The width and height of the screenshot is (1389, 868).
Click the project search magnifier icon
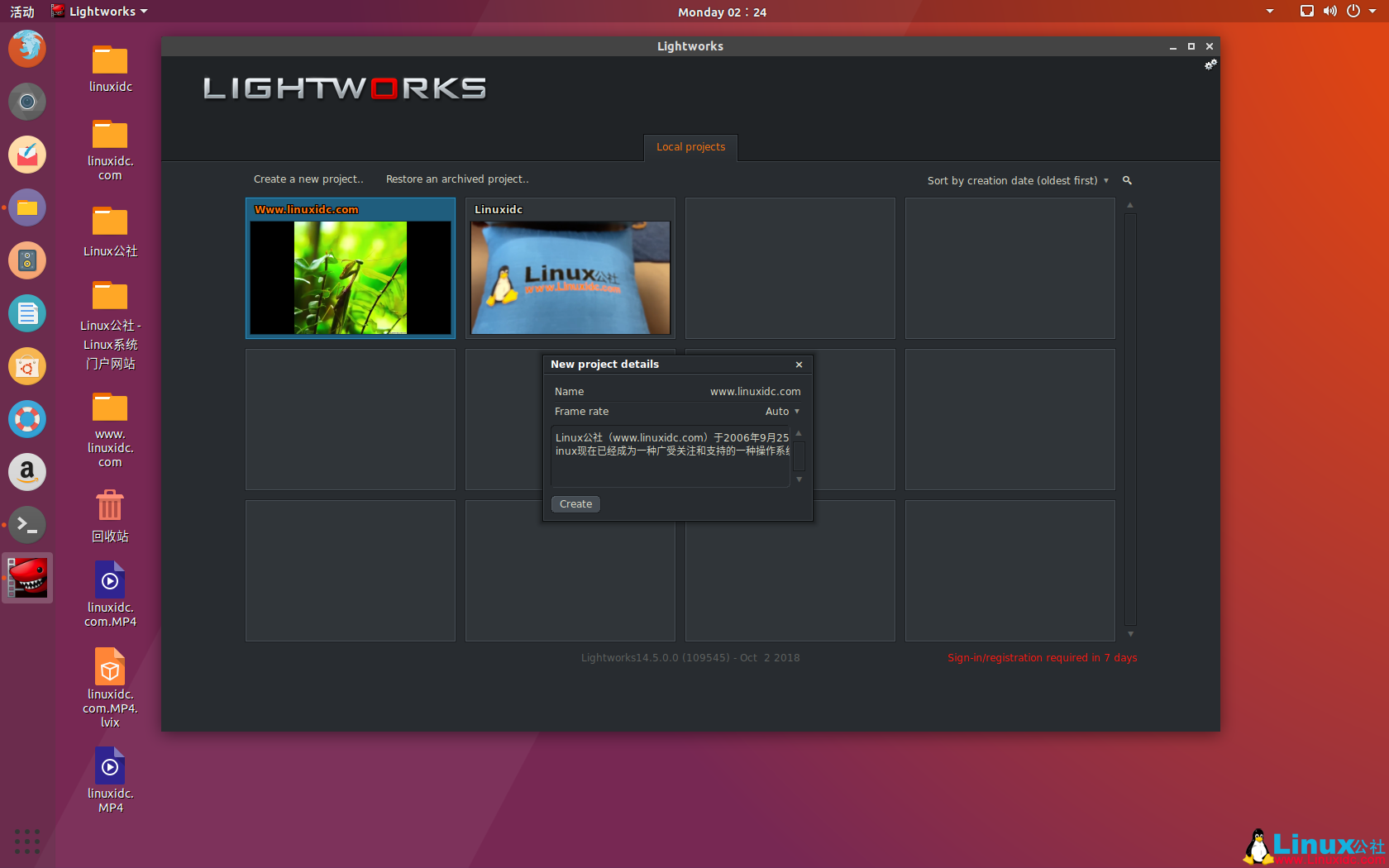(x=1127, y=180)
